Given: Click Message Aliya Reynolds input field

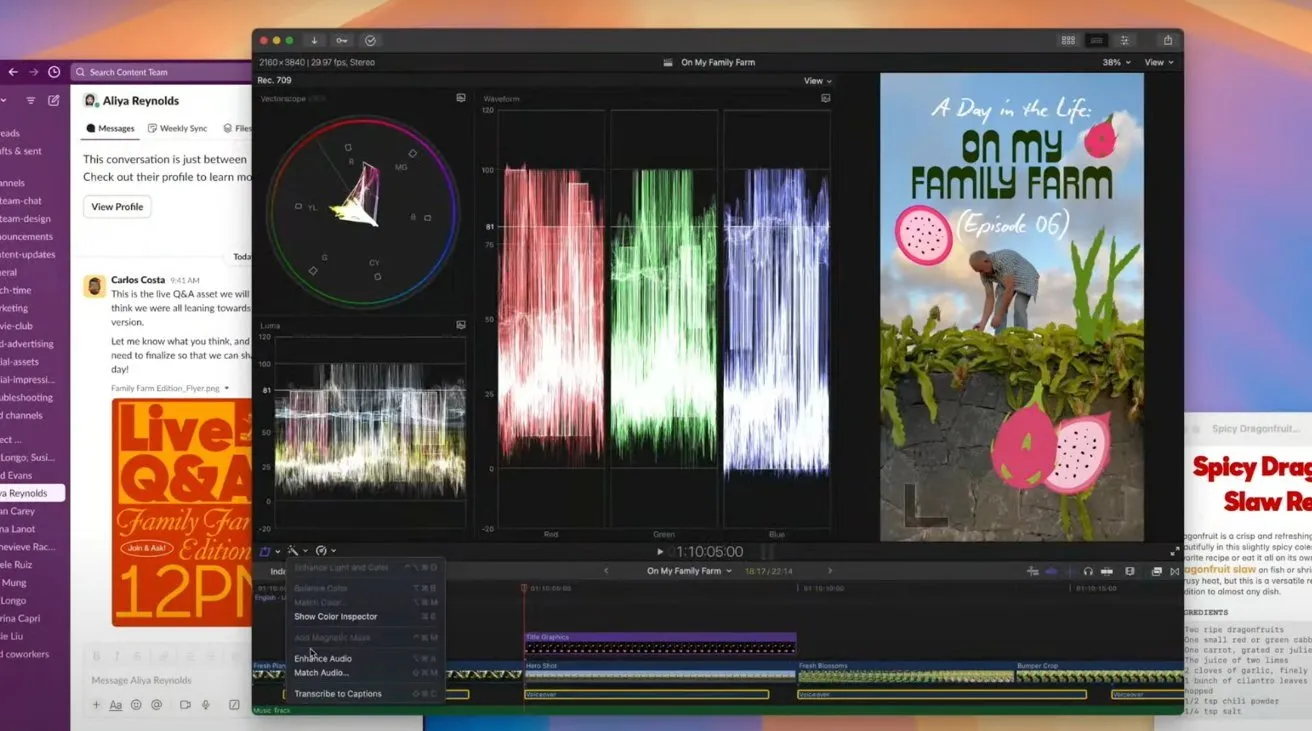Looking at the screenshot, I should (167, 681).
